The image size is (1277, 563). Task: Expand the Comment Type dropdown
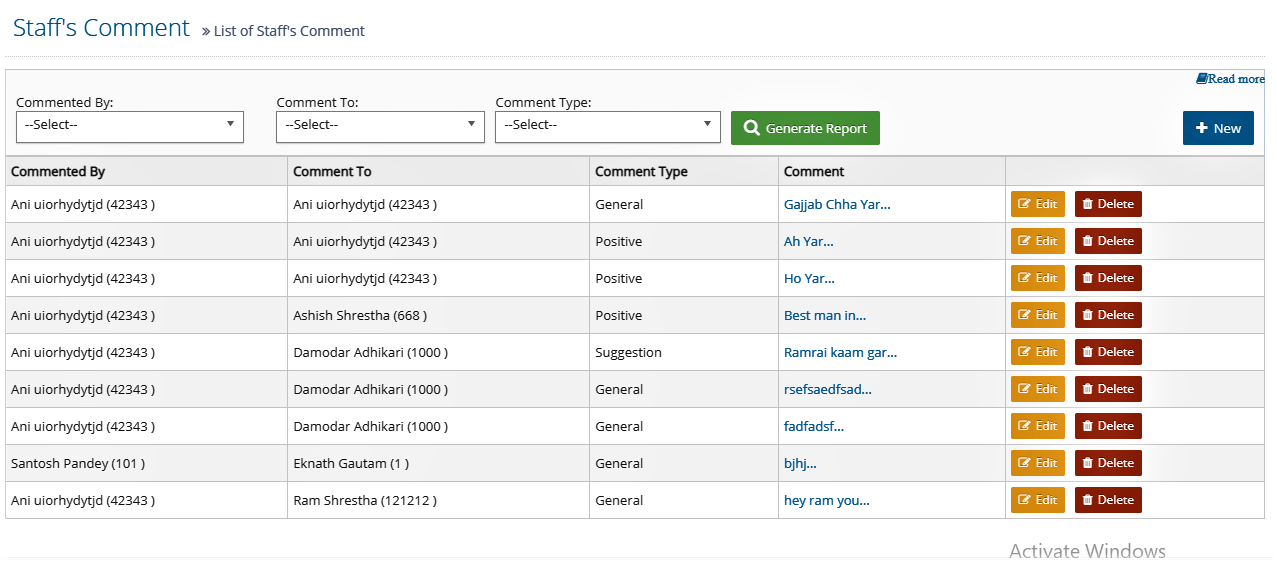[608, 126]
